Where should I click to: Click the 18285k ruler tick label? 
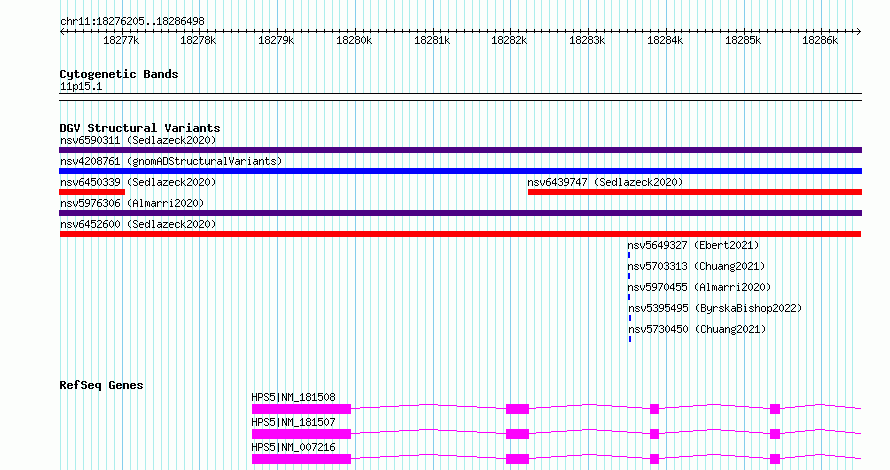(x=743, y=40)
